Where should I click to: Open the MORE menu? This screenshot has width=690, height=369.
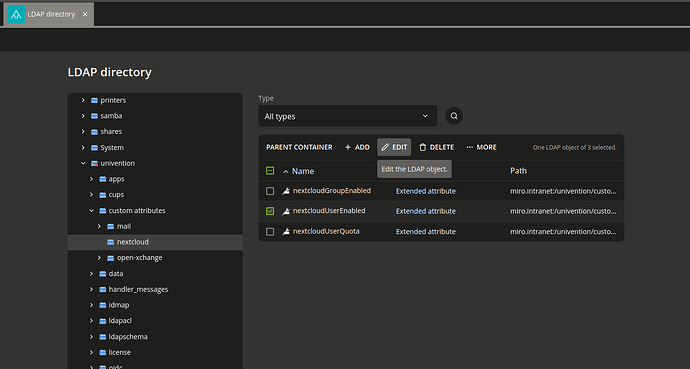point(481,147)
